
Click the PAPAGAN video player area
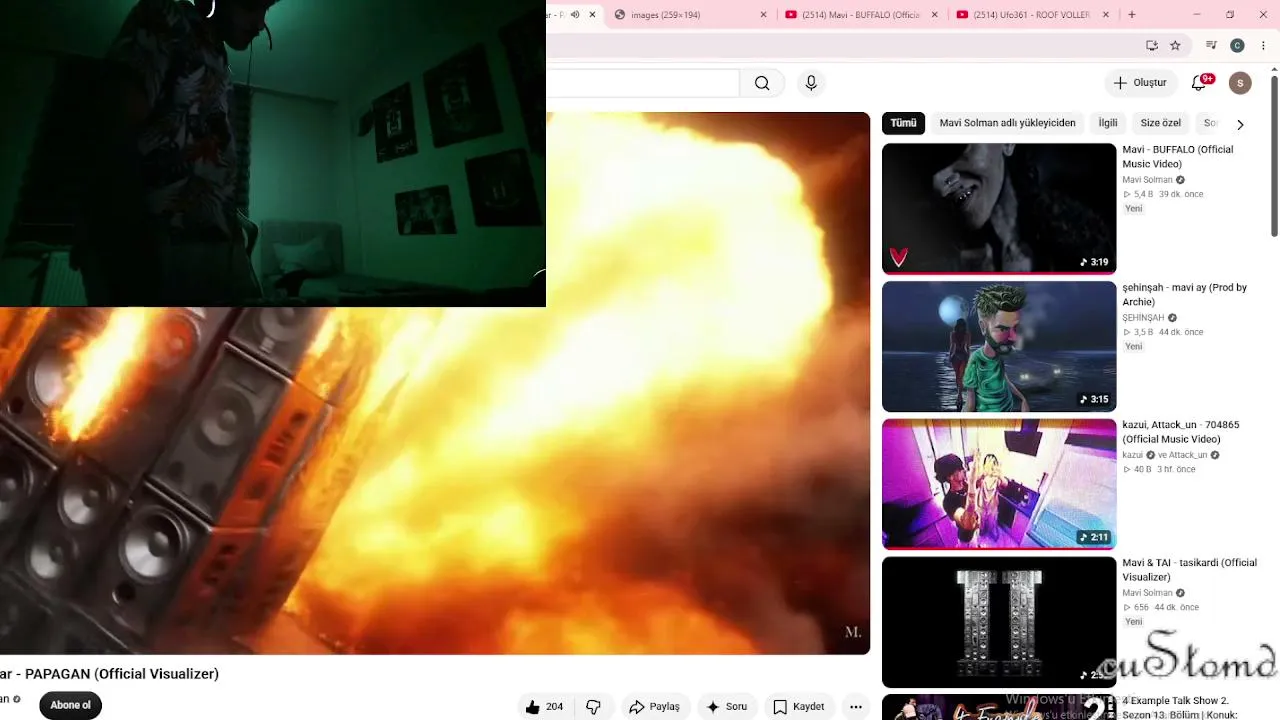pos(435,383)
